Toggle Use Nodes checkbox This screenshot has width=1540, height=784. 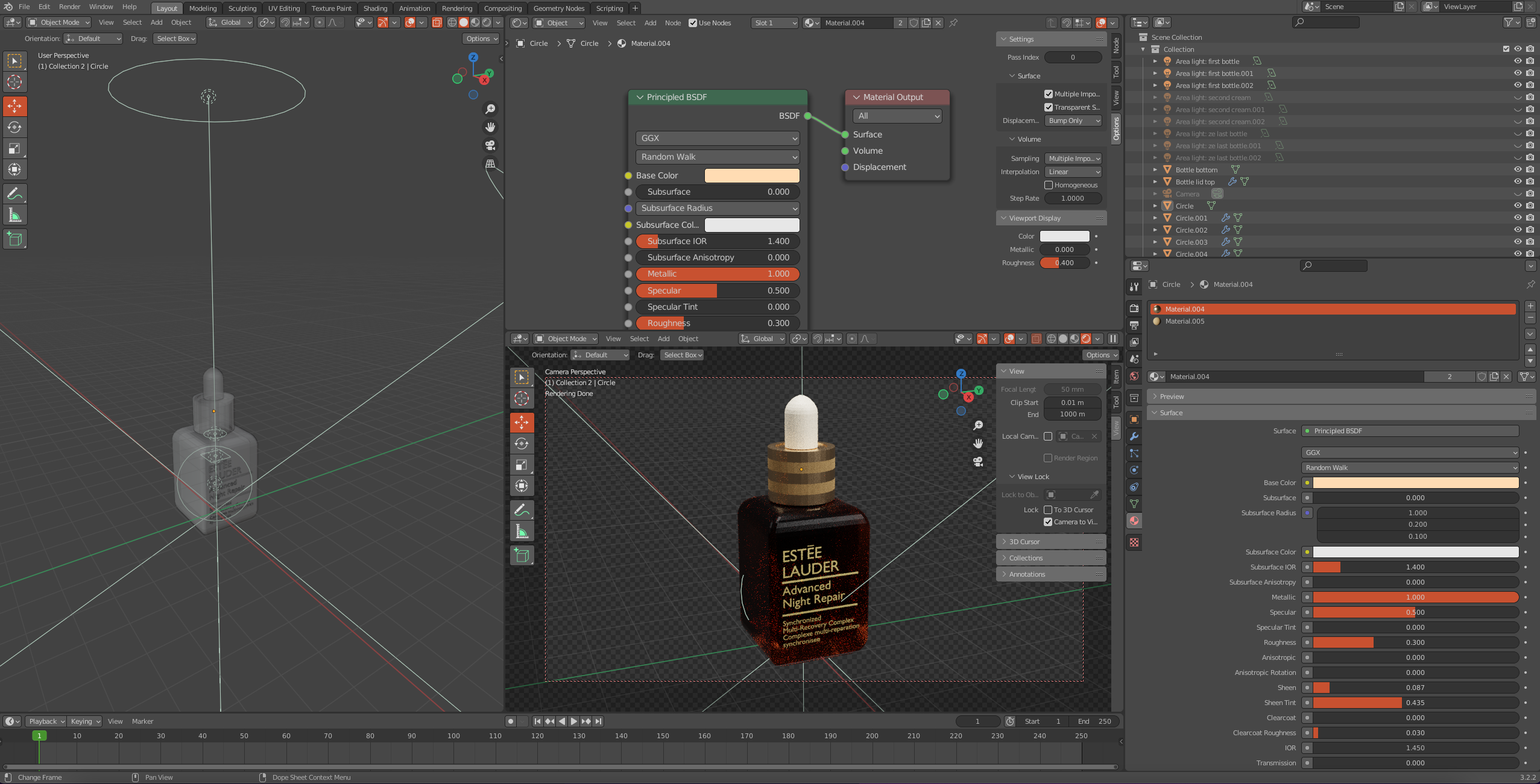tap(693, 23)
